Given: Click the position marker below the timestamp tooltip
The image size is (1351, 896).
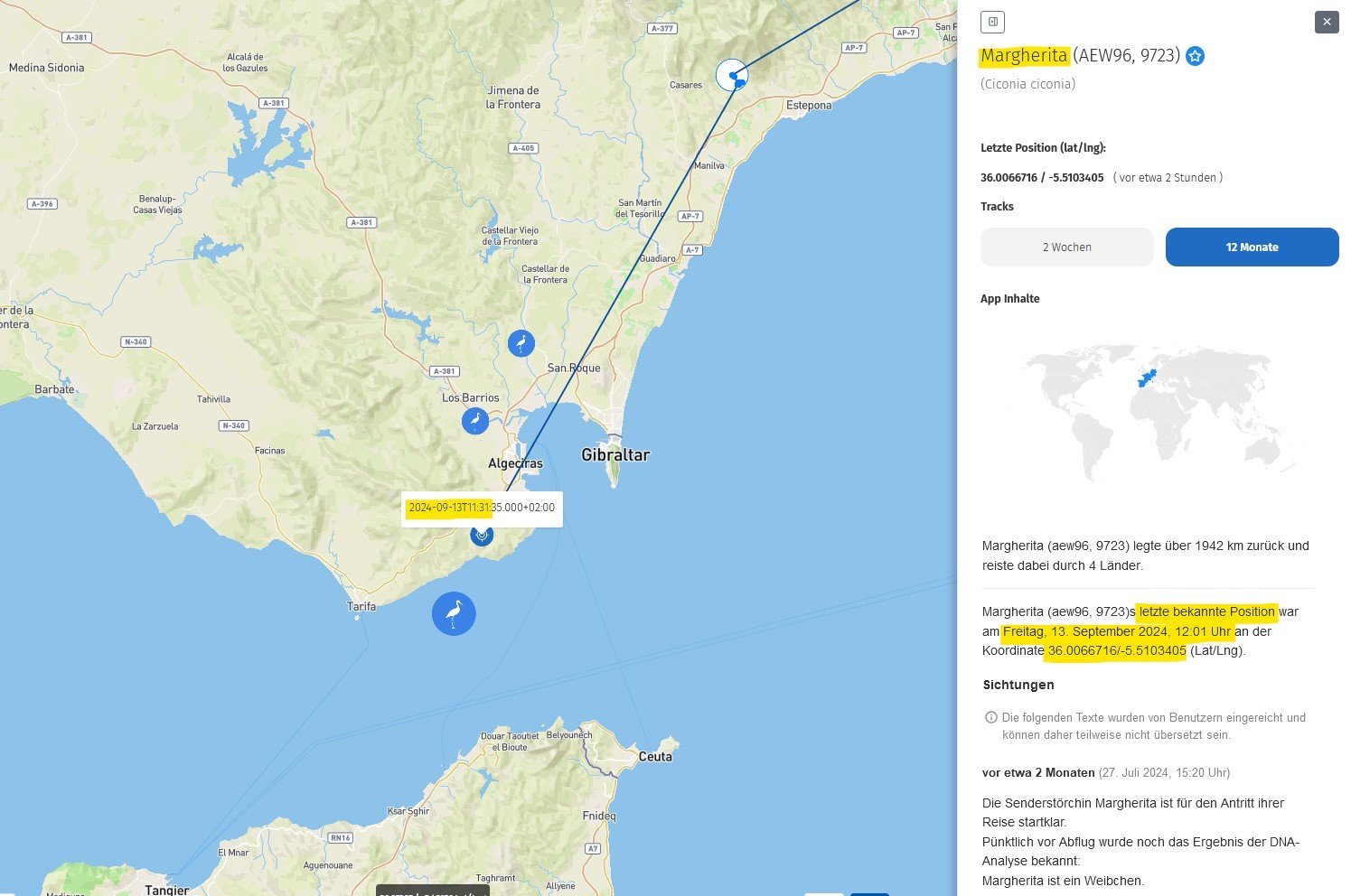Looking at the screenshot, I should tap(483, 535).
